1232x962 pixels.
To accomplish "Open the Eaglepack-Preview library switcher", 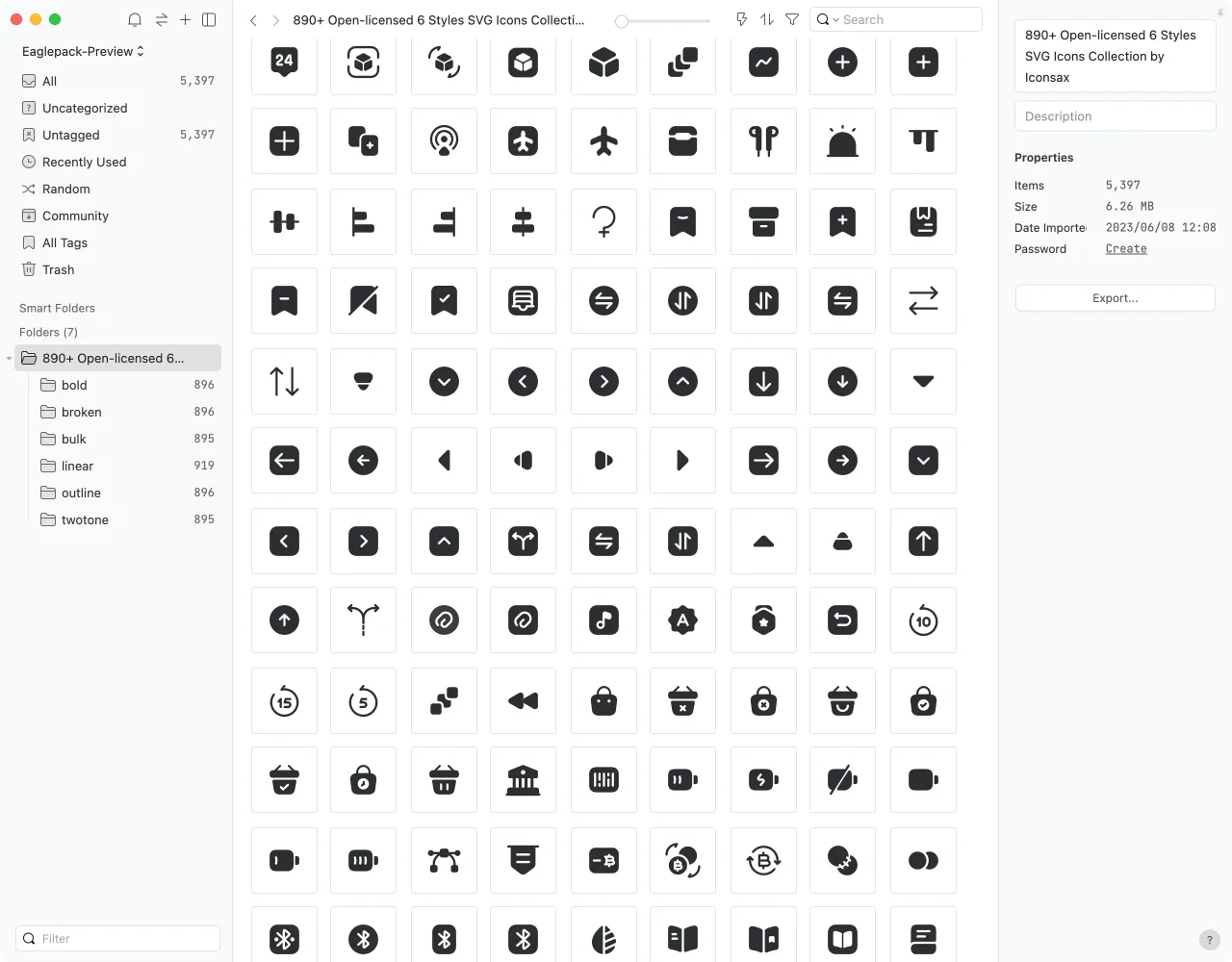I will point(83,51).
